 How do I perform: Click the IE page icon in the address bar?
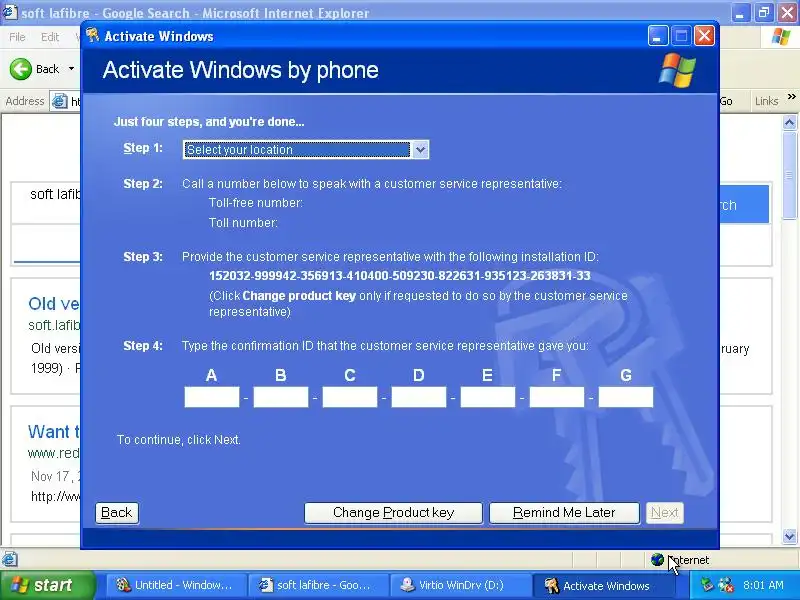click(x=59, y=102)
